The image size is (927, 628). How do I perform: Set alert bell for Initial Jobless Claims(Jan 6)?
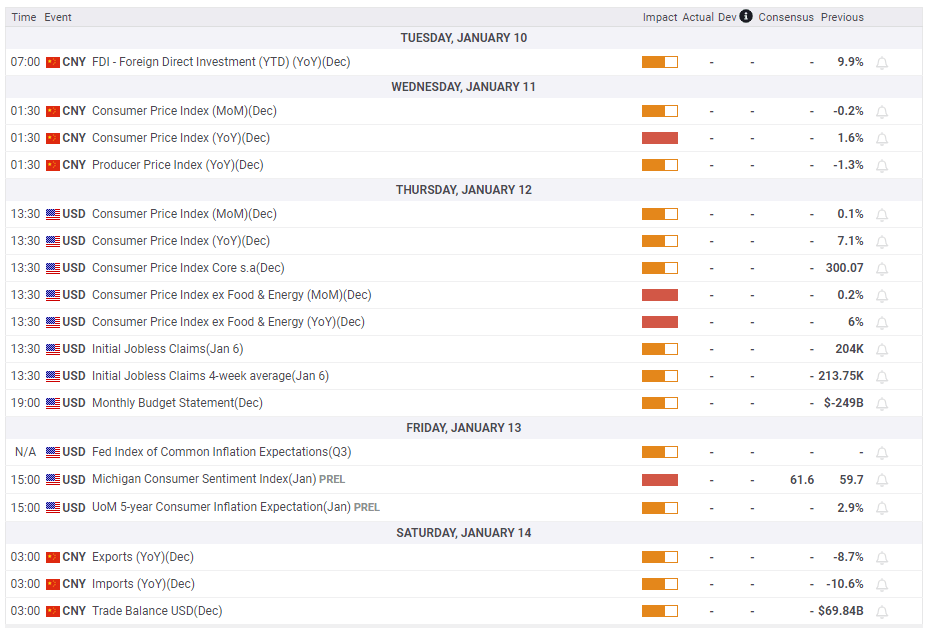[x=881, y=350]
